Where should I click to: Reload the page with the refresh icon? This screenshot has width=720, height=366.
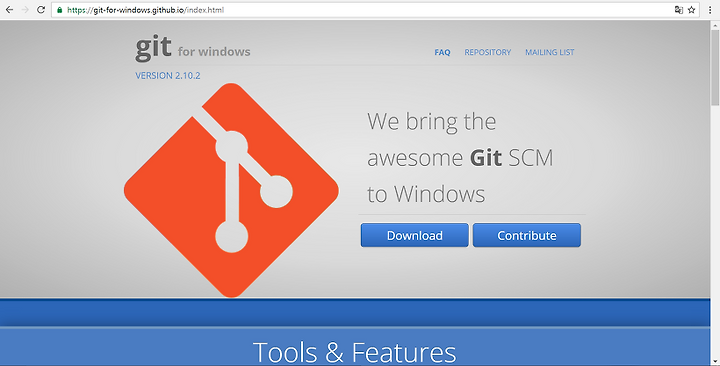click(x=41, y=10)
